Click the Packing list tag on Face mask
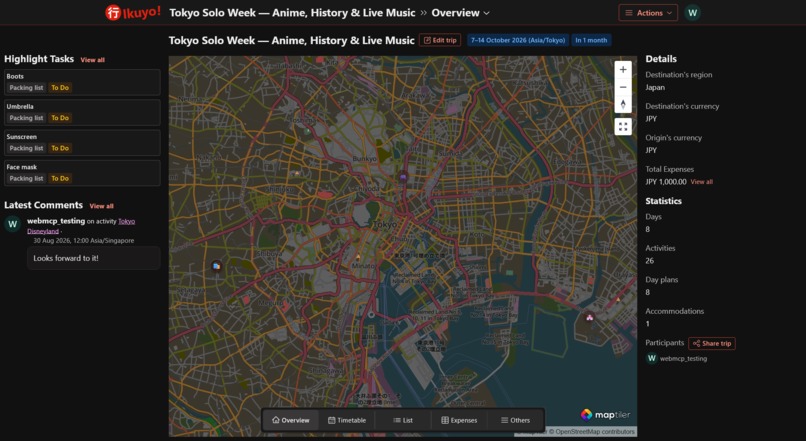Screen dimensions: 806x441 pos(26,179)
